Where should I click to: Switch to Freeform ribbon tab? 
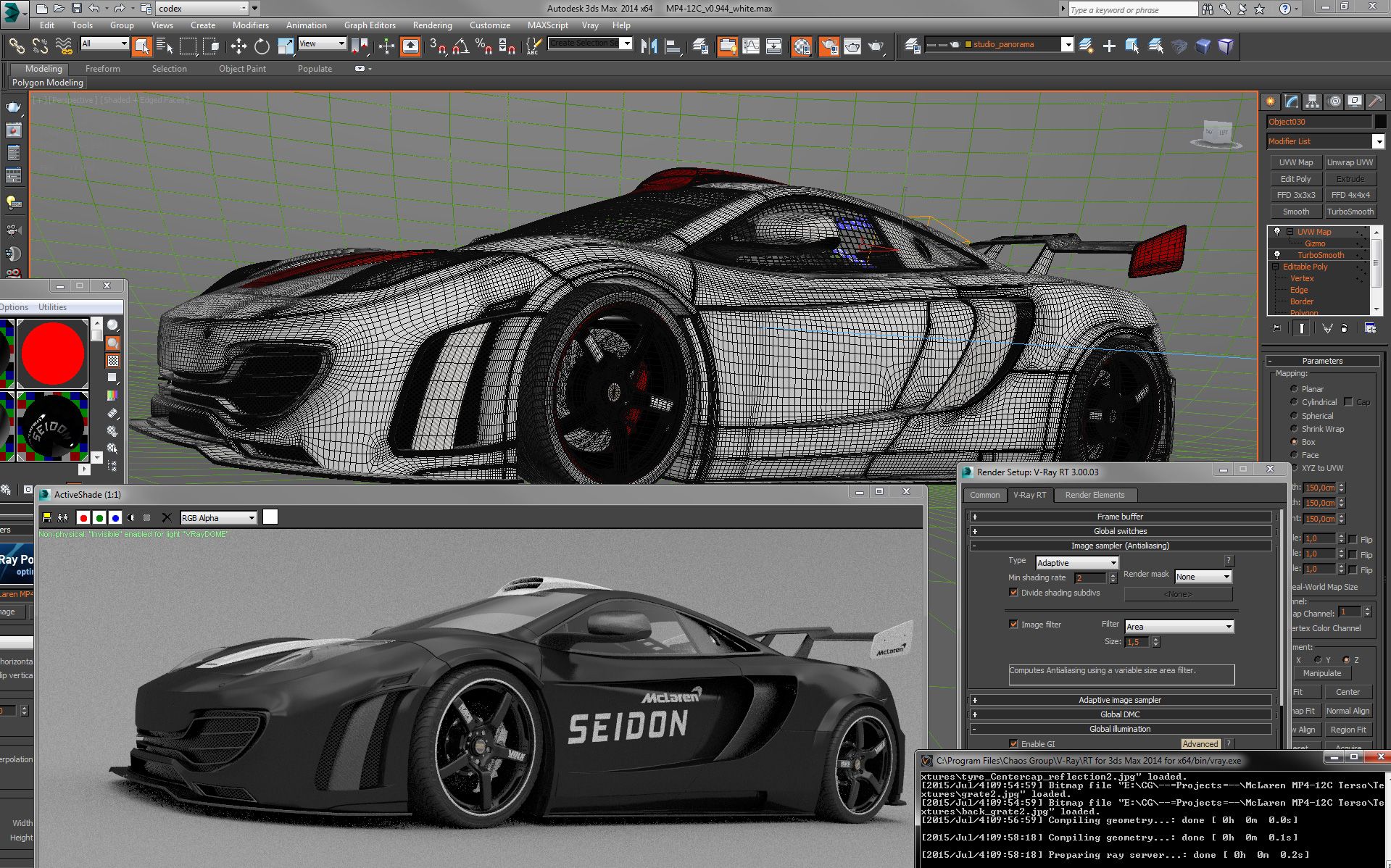[x=102, y=69]
